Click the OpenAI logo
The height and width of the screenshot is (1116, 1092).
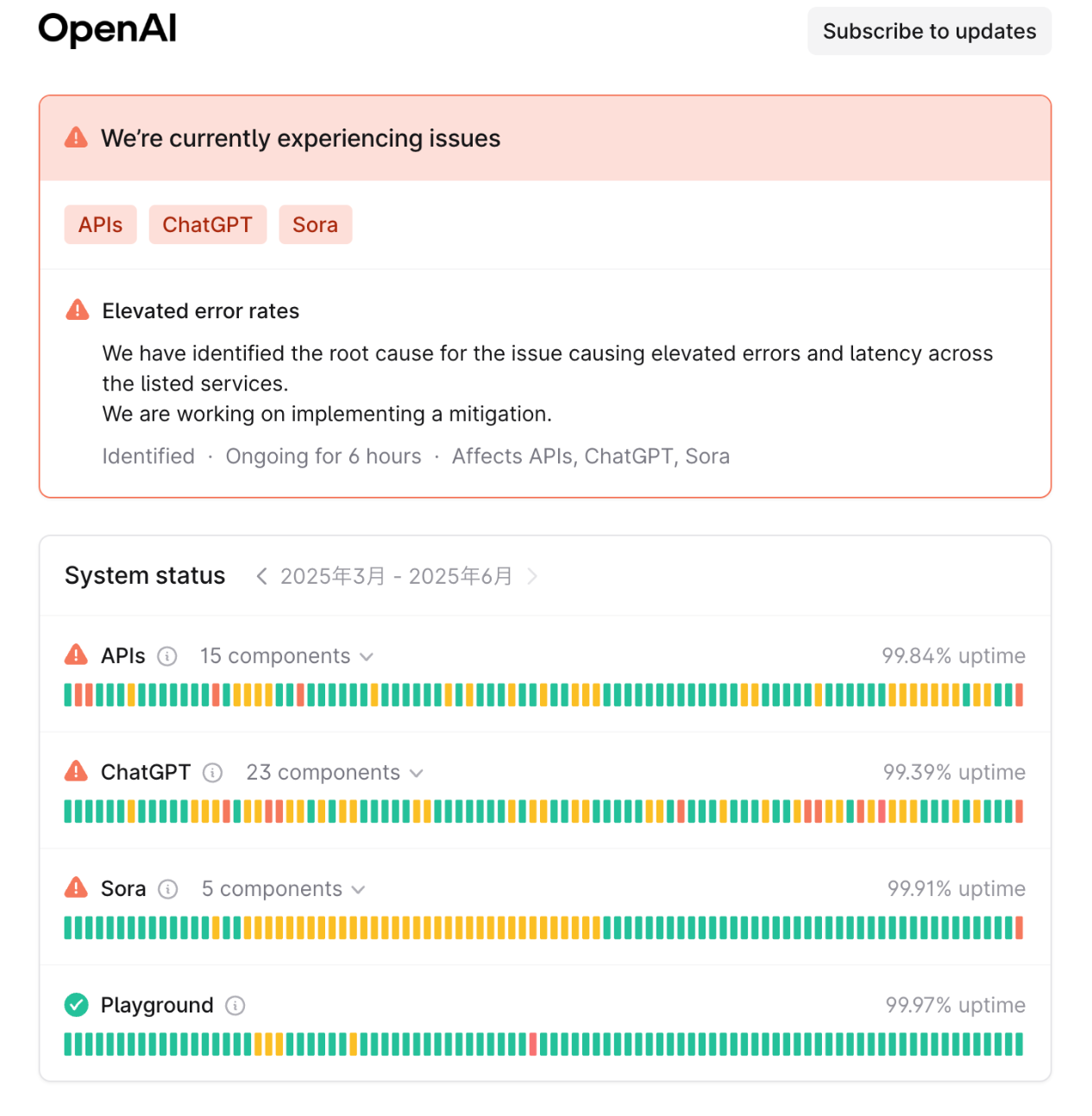(x=108, y=30)
